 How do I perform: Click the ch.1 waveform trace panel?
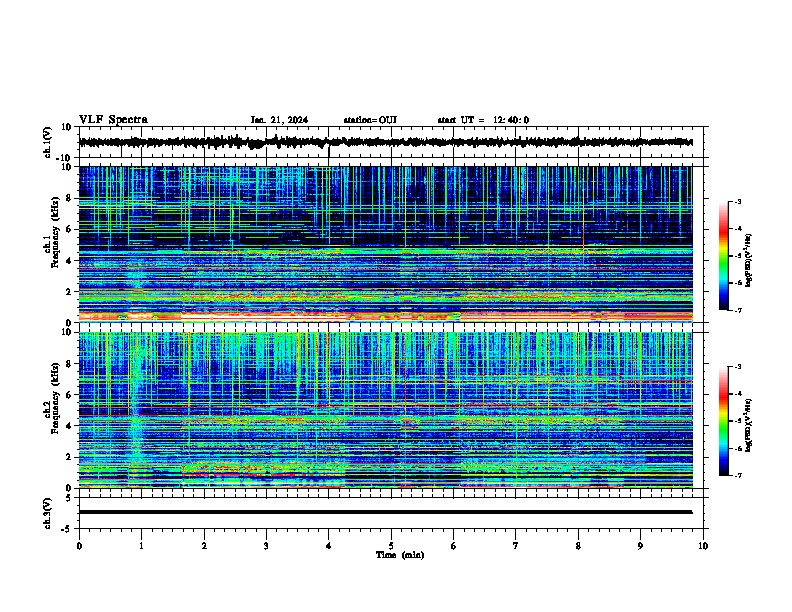click(x=391, y=142)
